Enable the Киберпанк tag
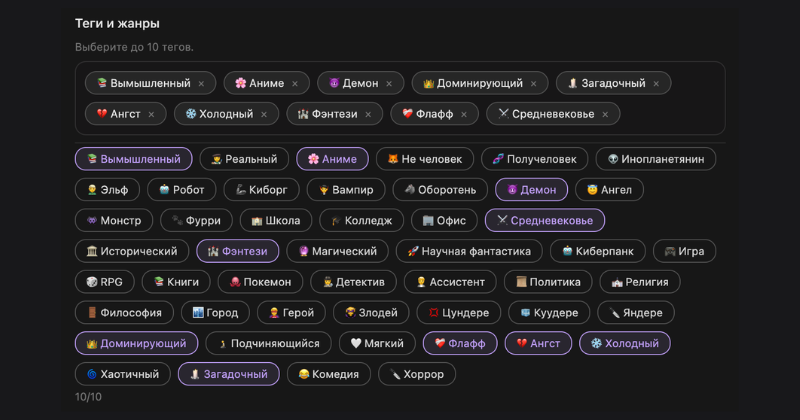Screen dimensions: 800x420 click(598, 251)
